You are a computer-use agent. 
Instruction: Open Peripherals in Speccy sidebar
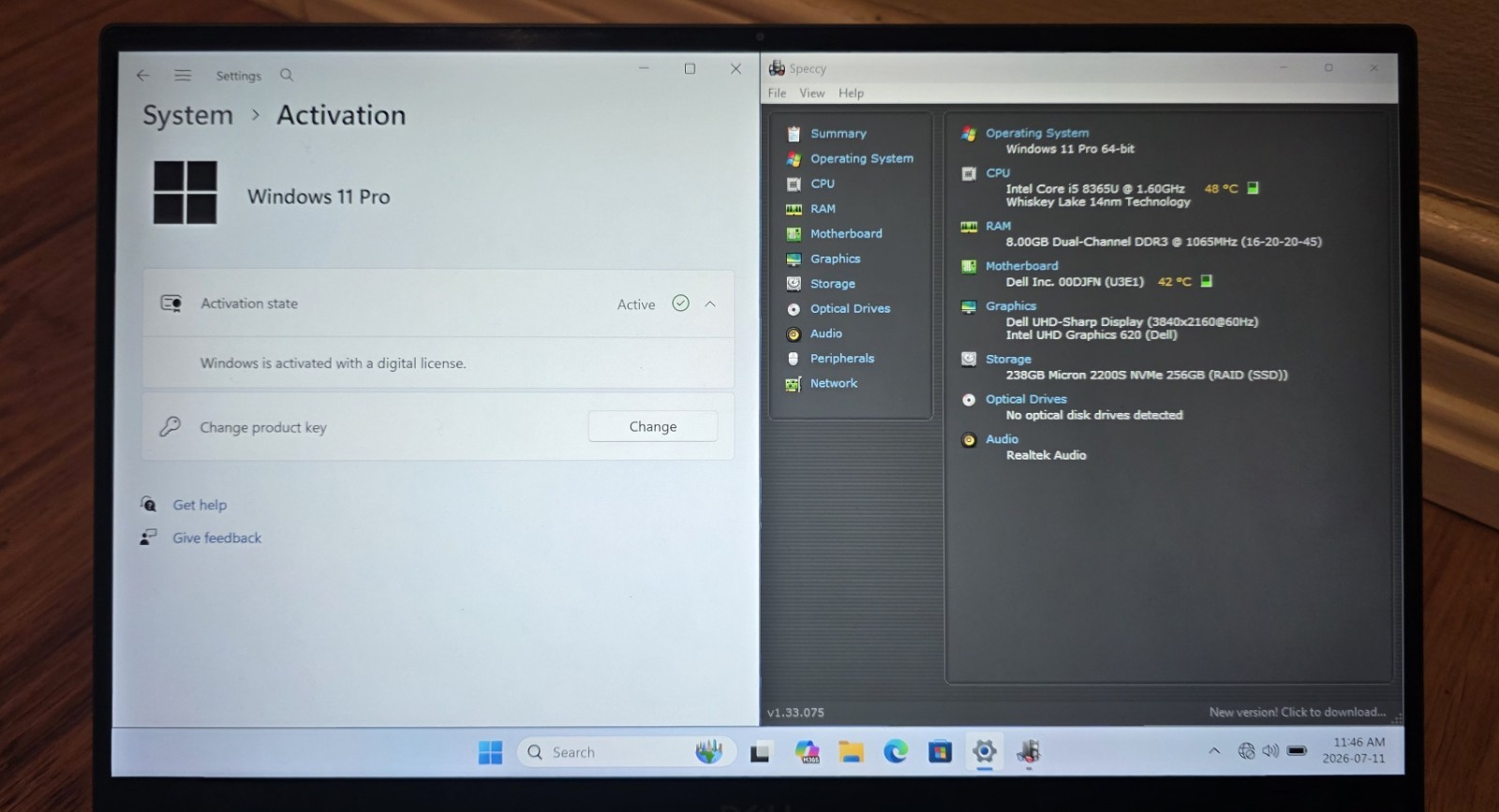841,359
